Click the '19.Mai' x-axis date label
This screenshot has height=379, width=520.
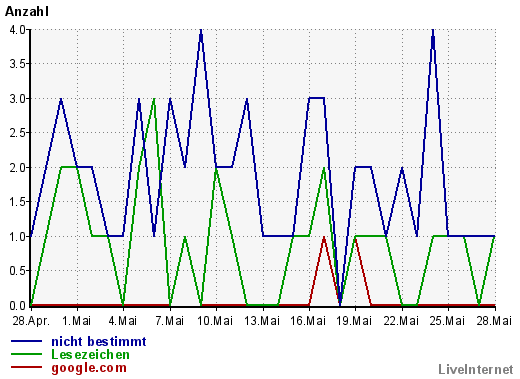354,321
